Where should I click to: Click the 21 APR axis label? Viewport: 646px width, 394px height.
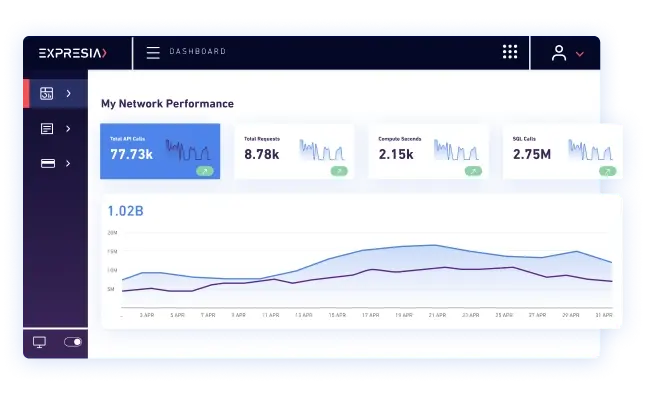point(437,315)
